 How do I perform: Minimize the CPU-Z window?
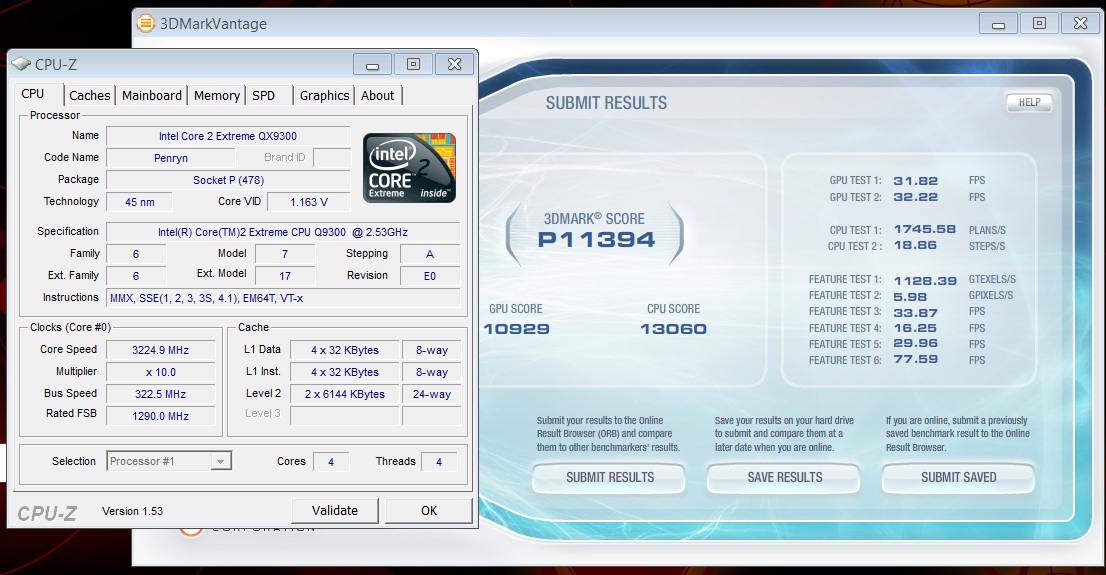372,65
